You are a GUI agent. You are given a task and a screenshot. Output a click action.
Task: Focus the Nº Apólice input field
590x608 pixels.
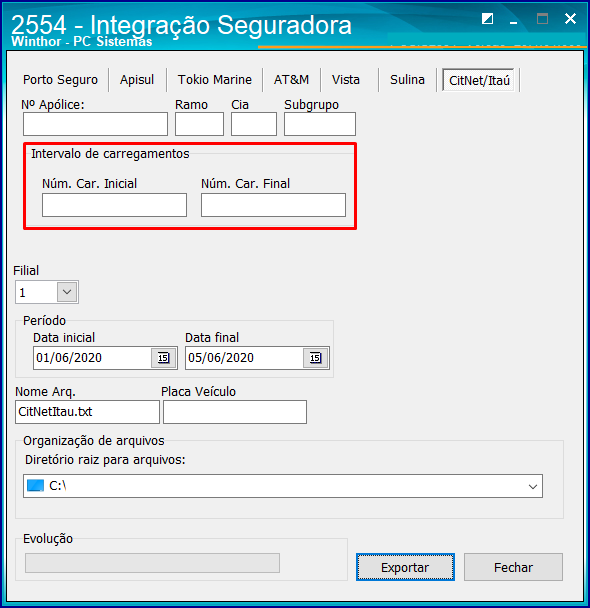tap(95, 124)
